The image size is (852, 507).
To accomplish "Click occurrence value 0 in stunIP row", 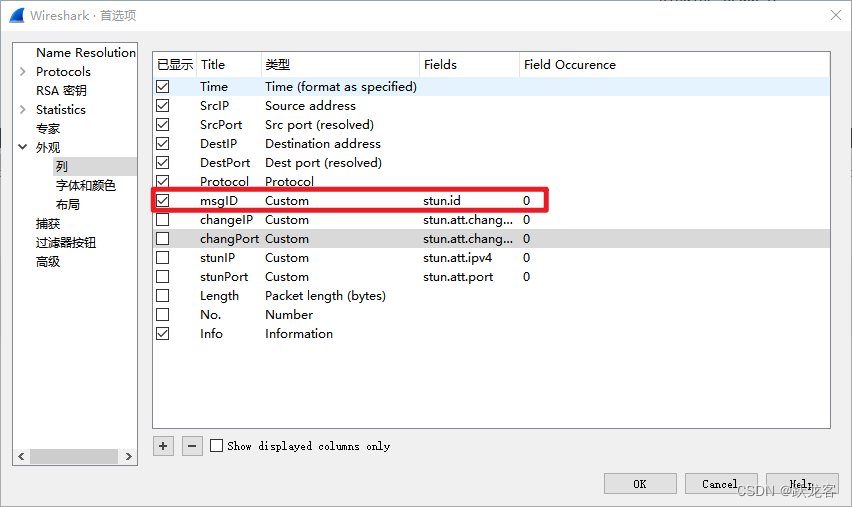I will [x=526, y=258].
